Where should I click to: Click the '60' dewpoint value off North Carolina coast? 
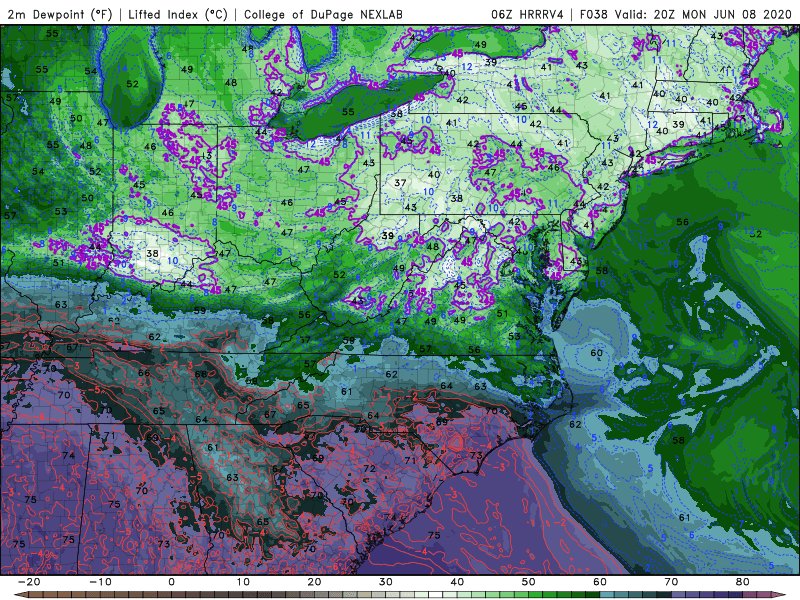(x=596, y=353)
